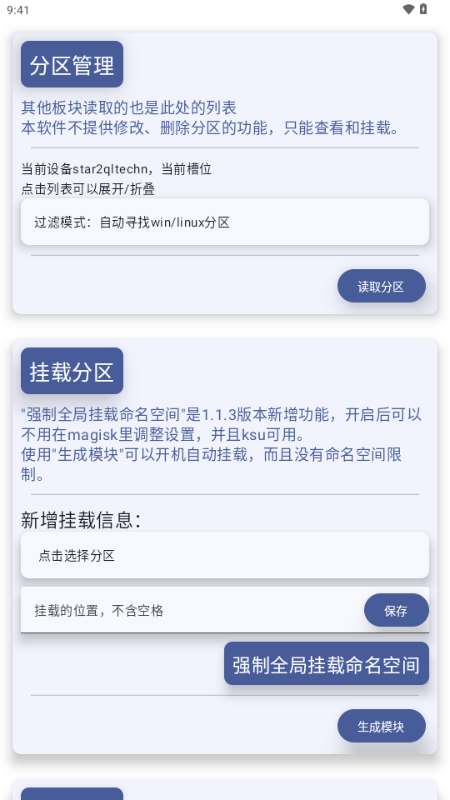The height and width of the screenshot is (800, 450).
Task: Tap the partially visible card header at bottom
Action: (72, 794)
